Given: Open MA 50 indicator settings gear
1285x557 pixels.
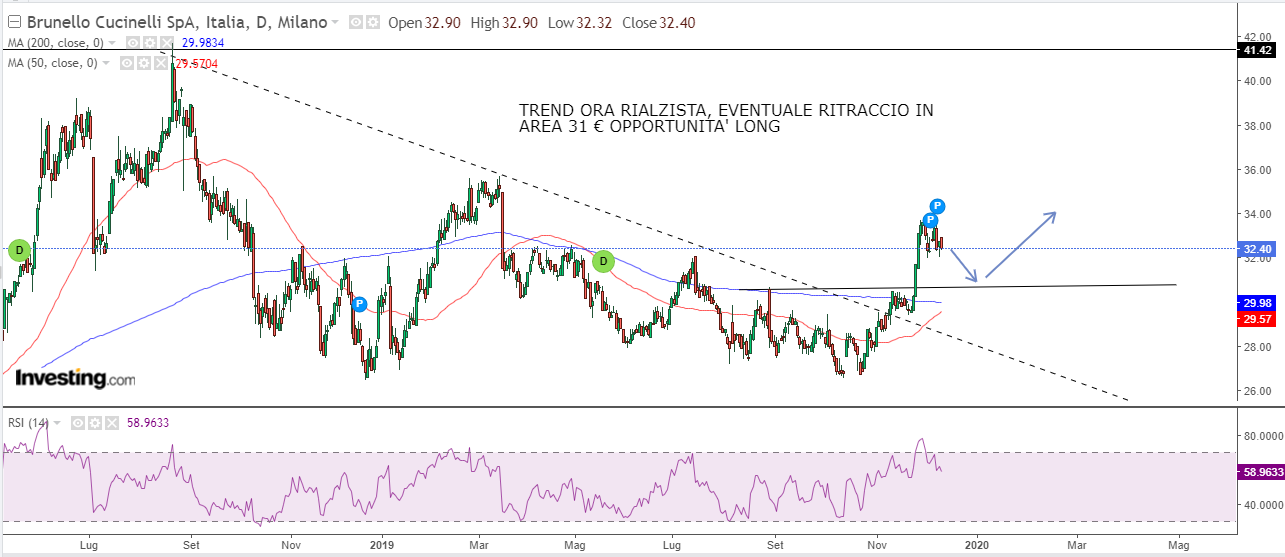Looking at the screenshot, I should tap(144, 63).
